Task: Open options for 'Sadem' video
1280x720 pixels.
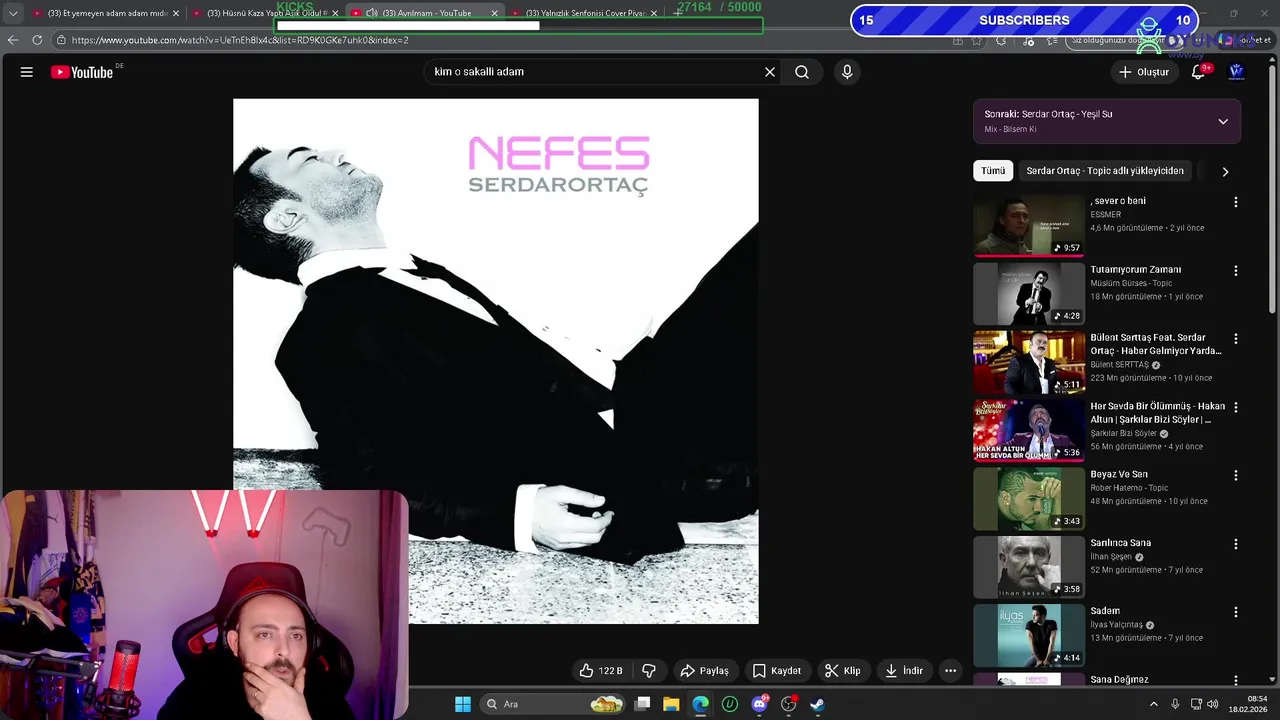Action: (1236, 612)
